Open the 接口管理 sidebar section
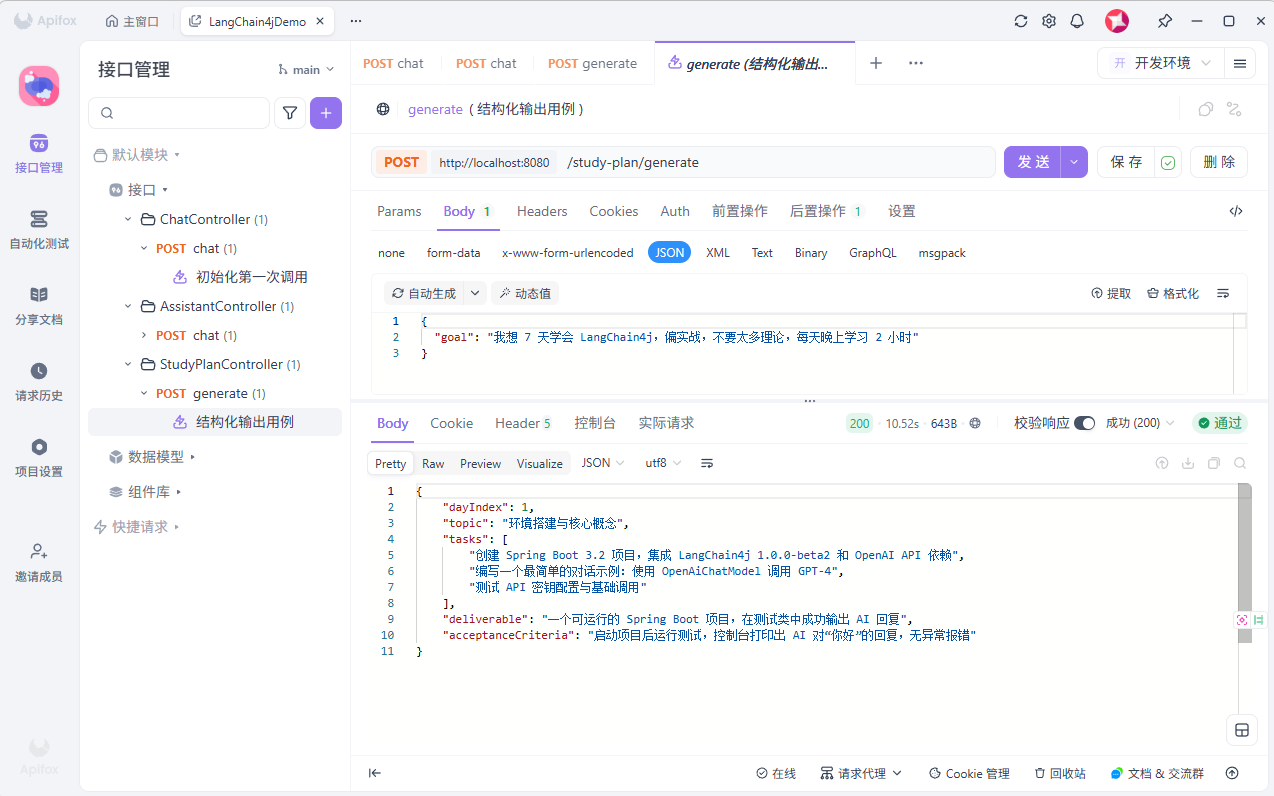1274x796 pixels. tap(39, 153)
